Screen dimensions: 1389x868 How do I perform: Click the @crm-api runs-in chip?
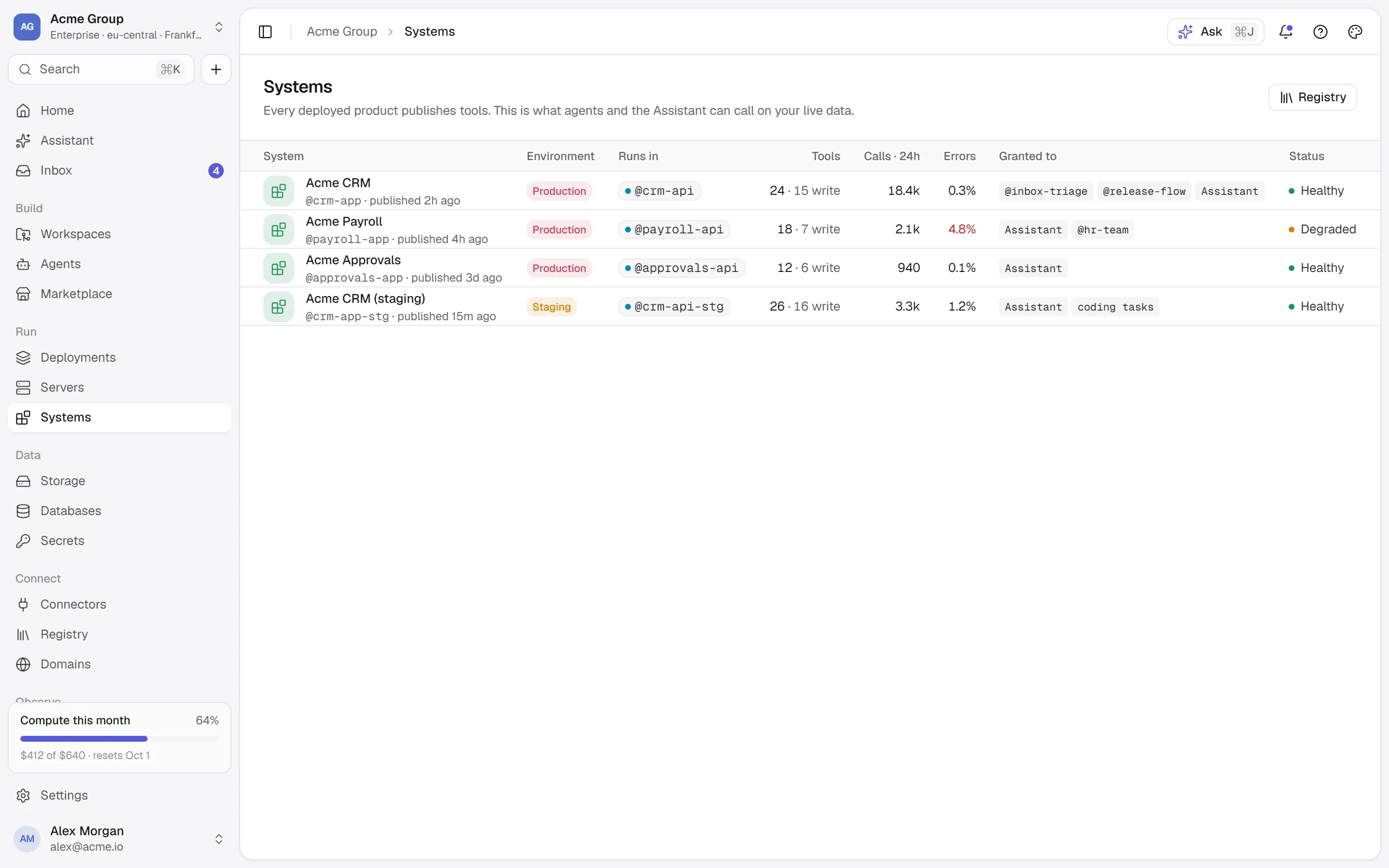[659, 191]
